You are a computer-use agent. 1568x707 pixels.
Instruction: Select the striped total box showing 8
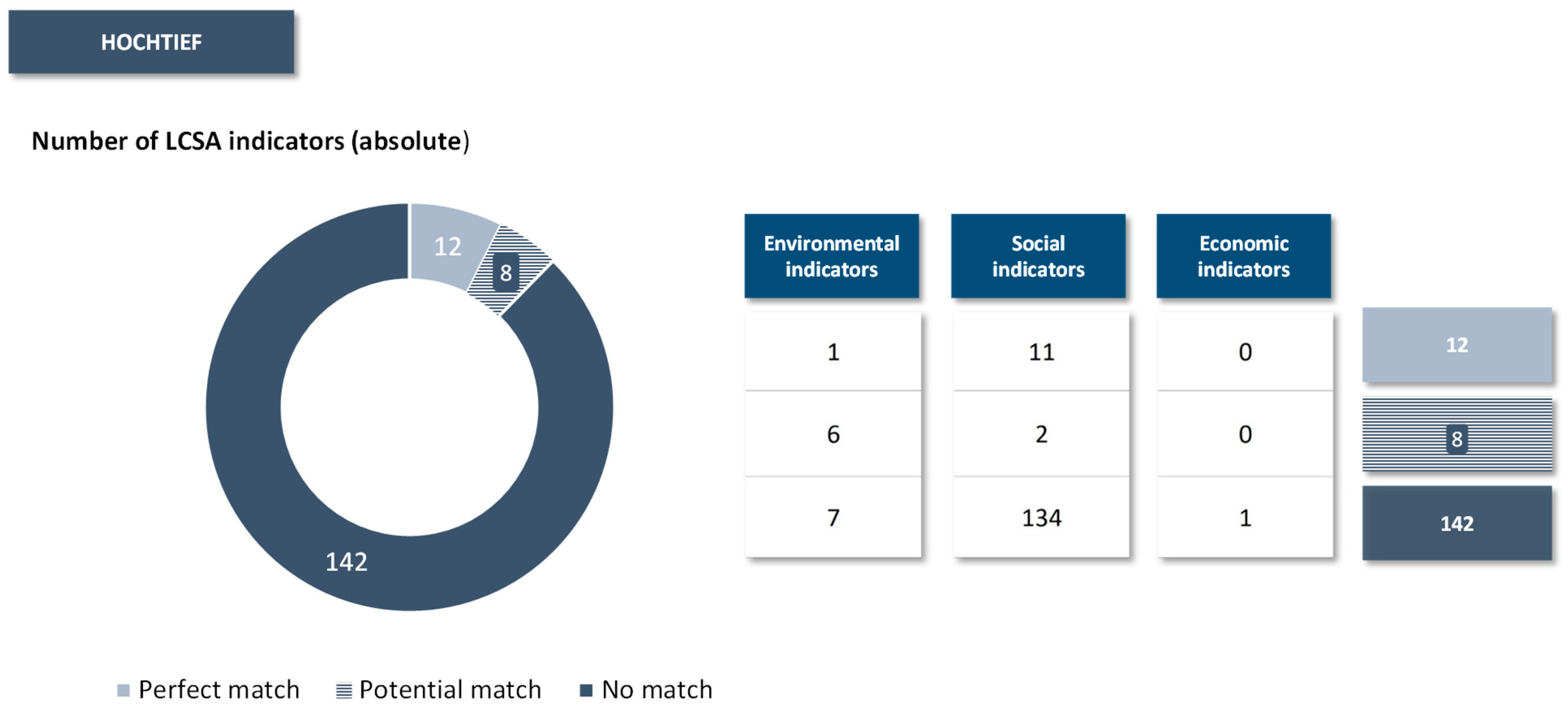[1456, 435]
